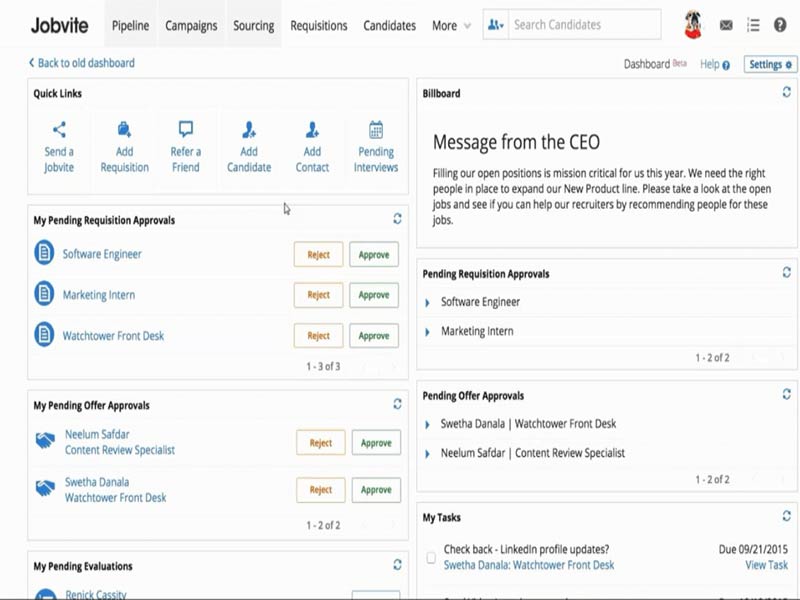Reject Neelum Safdar's pending offer
800x600 pixels.
(x=321, y=443)
